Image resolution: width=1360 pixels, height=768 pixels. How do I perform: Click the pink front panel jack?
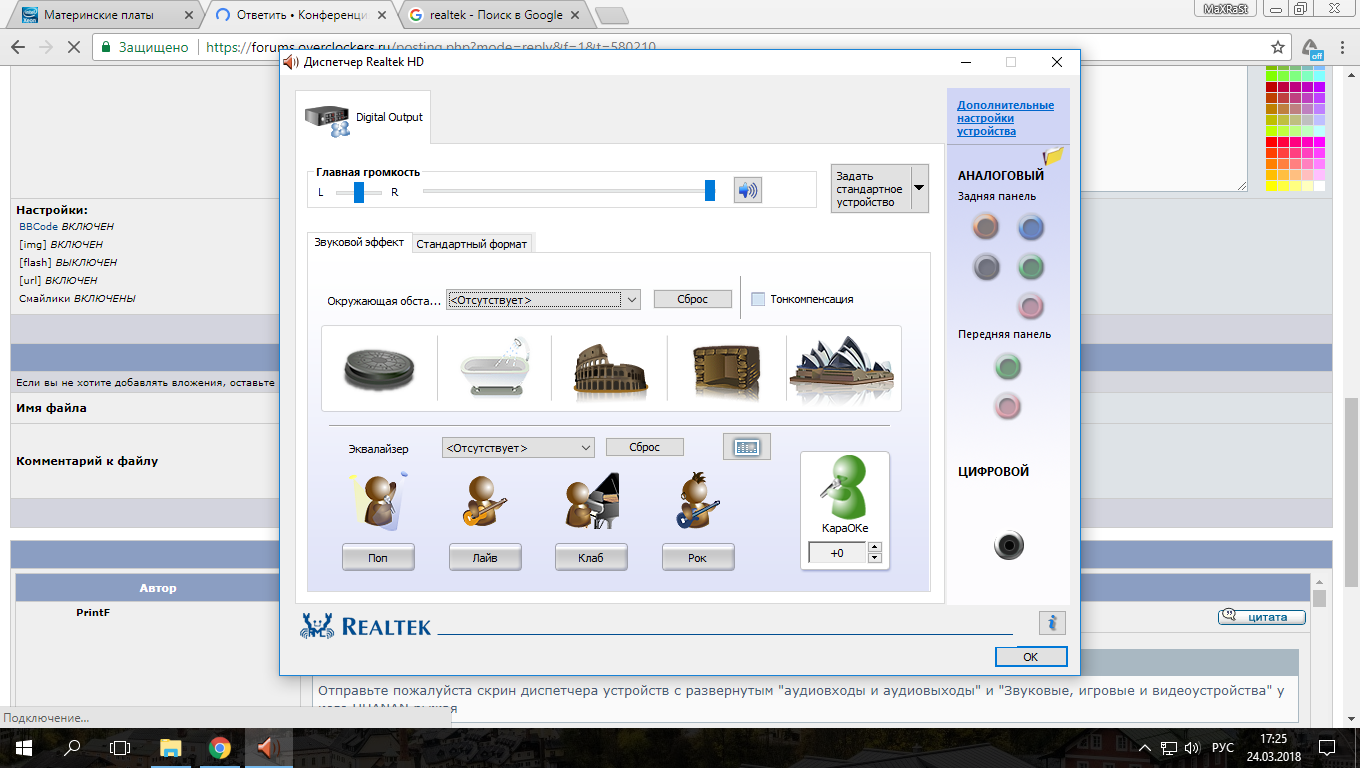tap(1008, 406)
